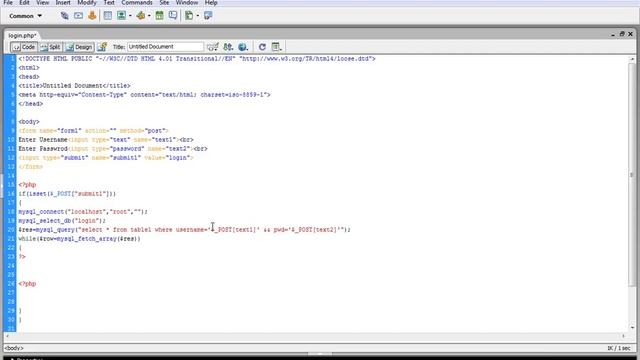The height and width of the screenshot is (360, 640).
Task: Click the <title>Untitled Document</title> line
Action: click(74, 86)
